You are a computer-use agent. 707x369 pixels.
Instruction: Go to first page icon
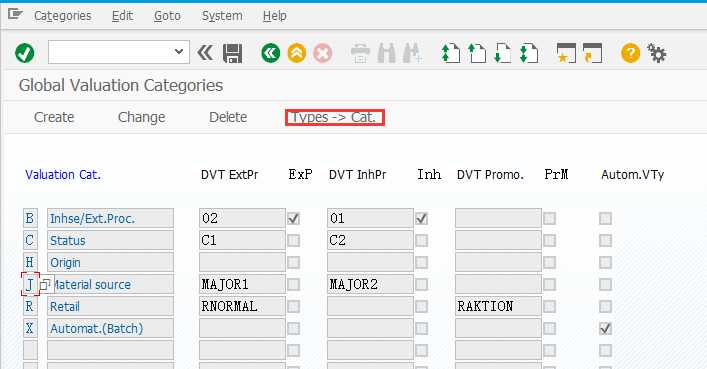click(450, 53)
